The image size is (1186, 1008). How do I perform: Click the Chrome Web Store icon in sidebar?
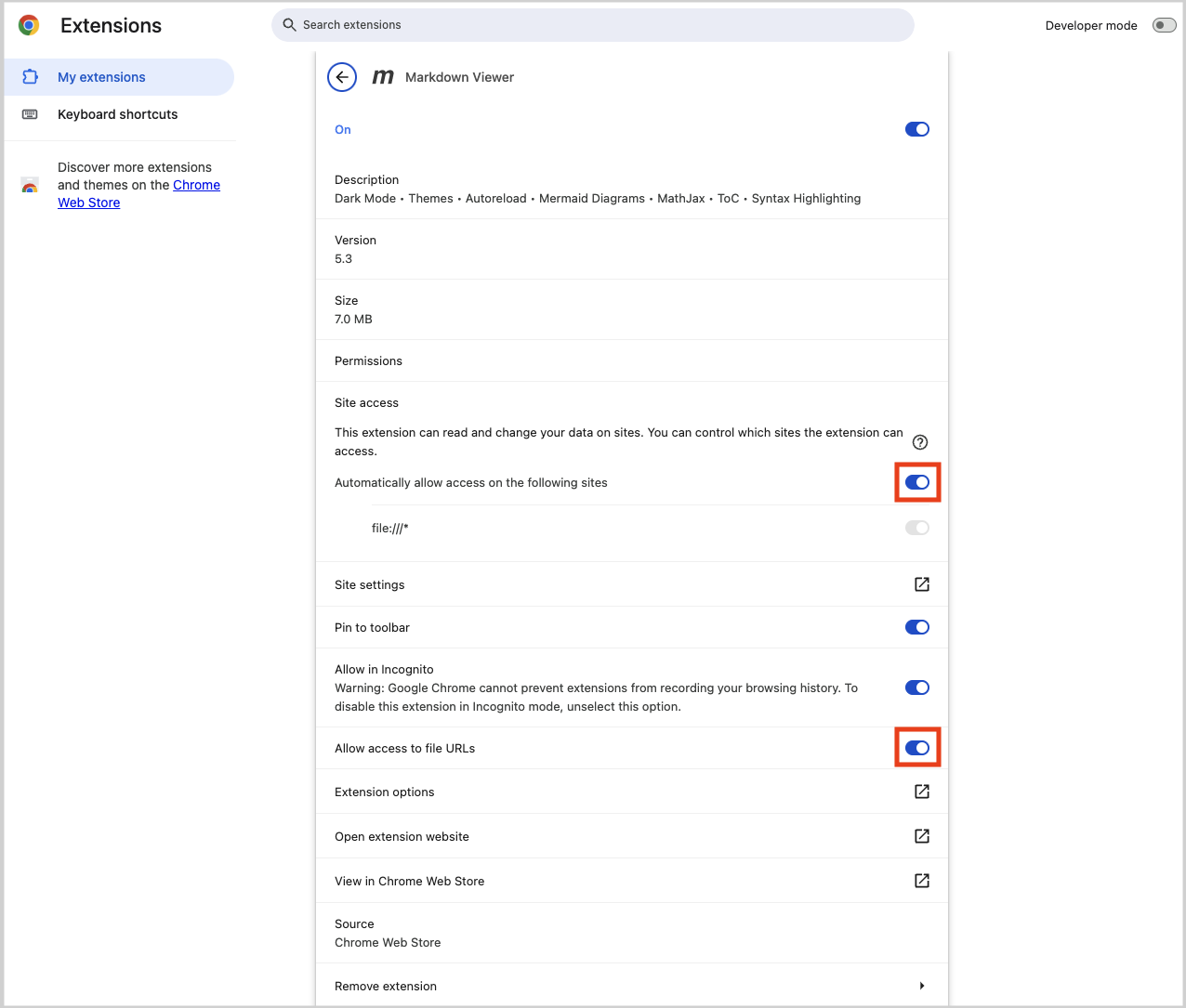tap(30, 185)
